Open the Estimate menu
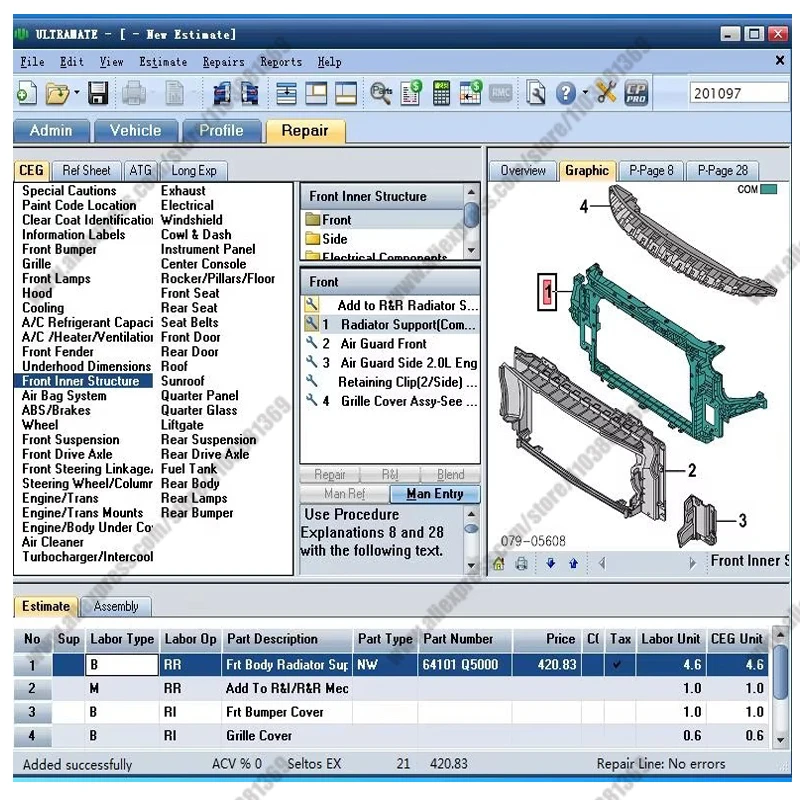This screenshot has height=800, width=800. click(x=163, y=62)
